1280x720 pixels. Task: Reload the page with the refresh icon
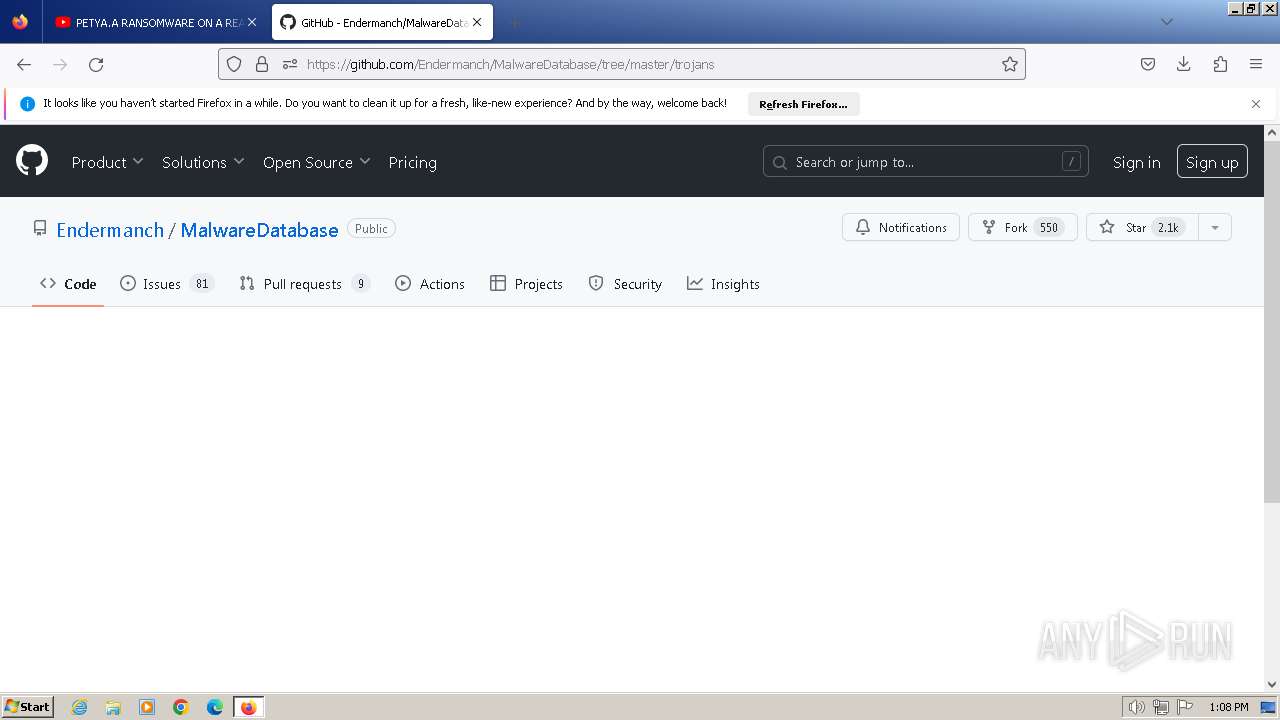(96, 64)
